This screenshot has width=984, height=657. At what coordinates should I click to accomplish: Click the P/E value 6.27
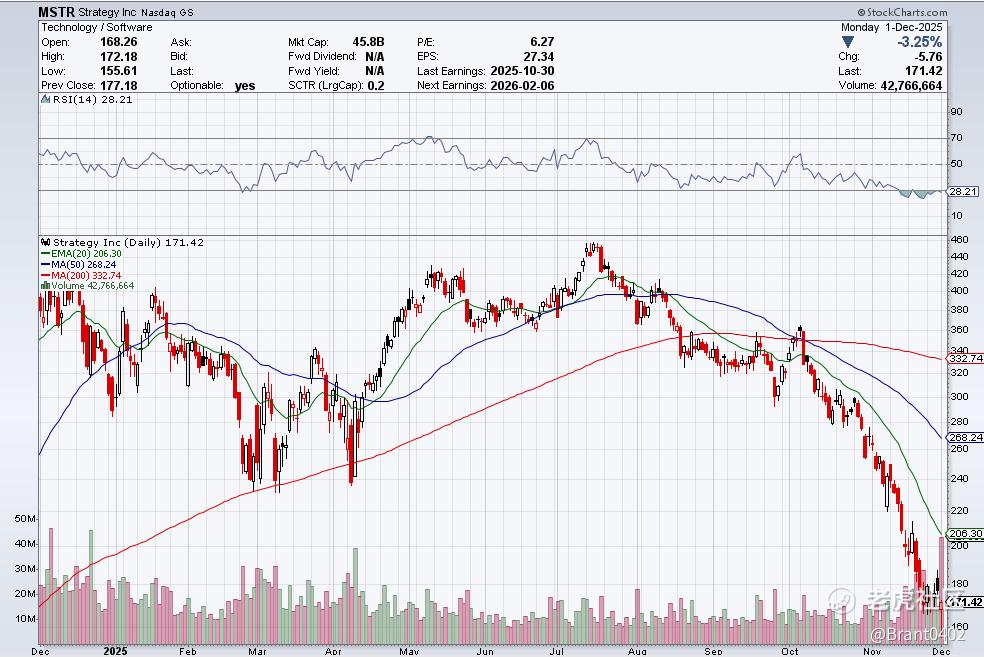click(542, 41)
